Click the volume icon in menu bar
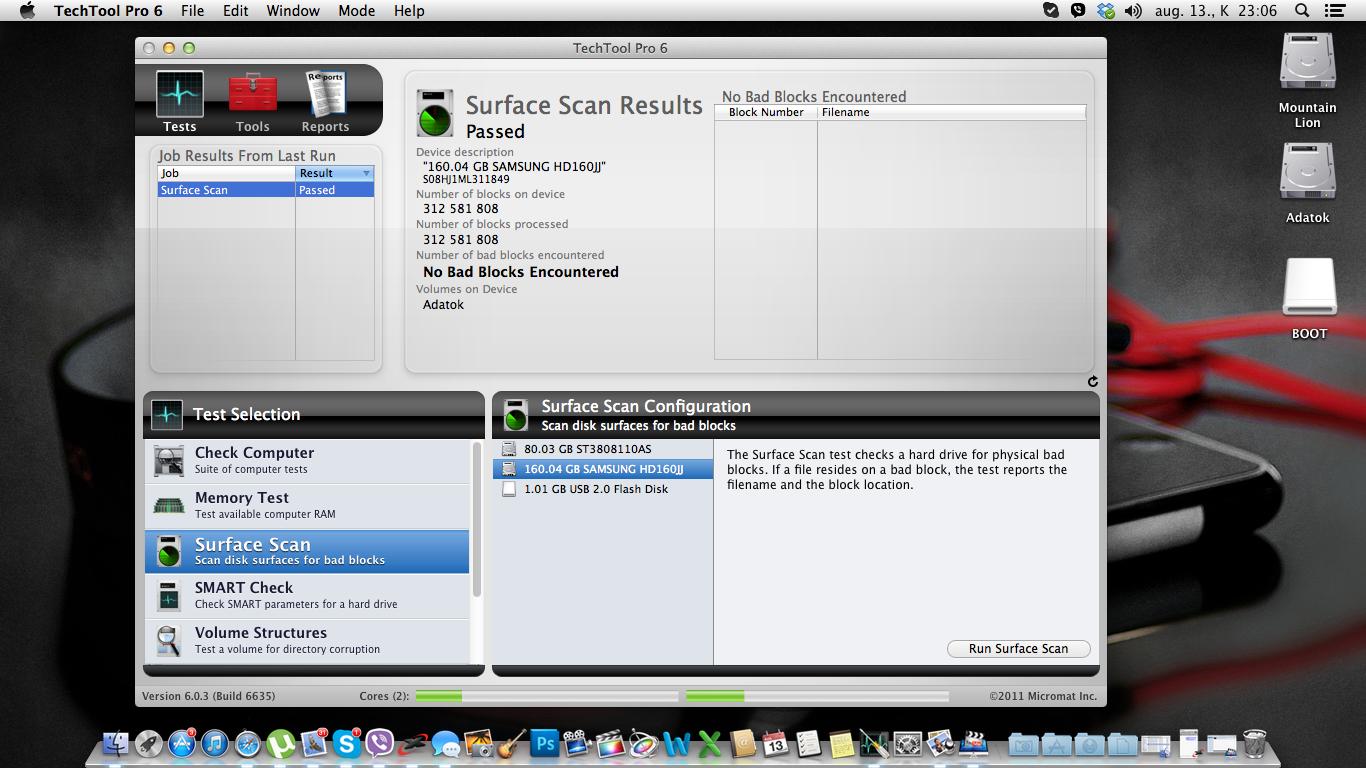1366x768 pixels. tap(1133, 11)
